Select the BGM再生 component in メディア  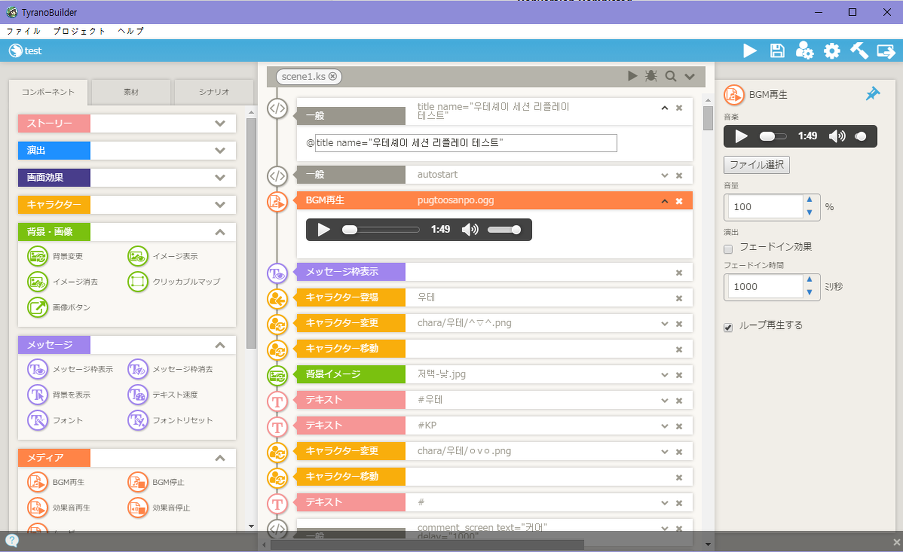tap(56, 482)
